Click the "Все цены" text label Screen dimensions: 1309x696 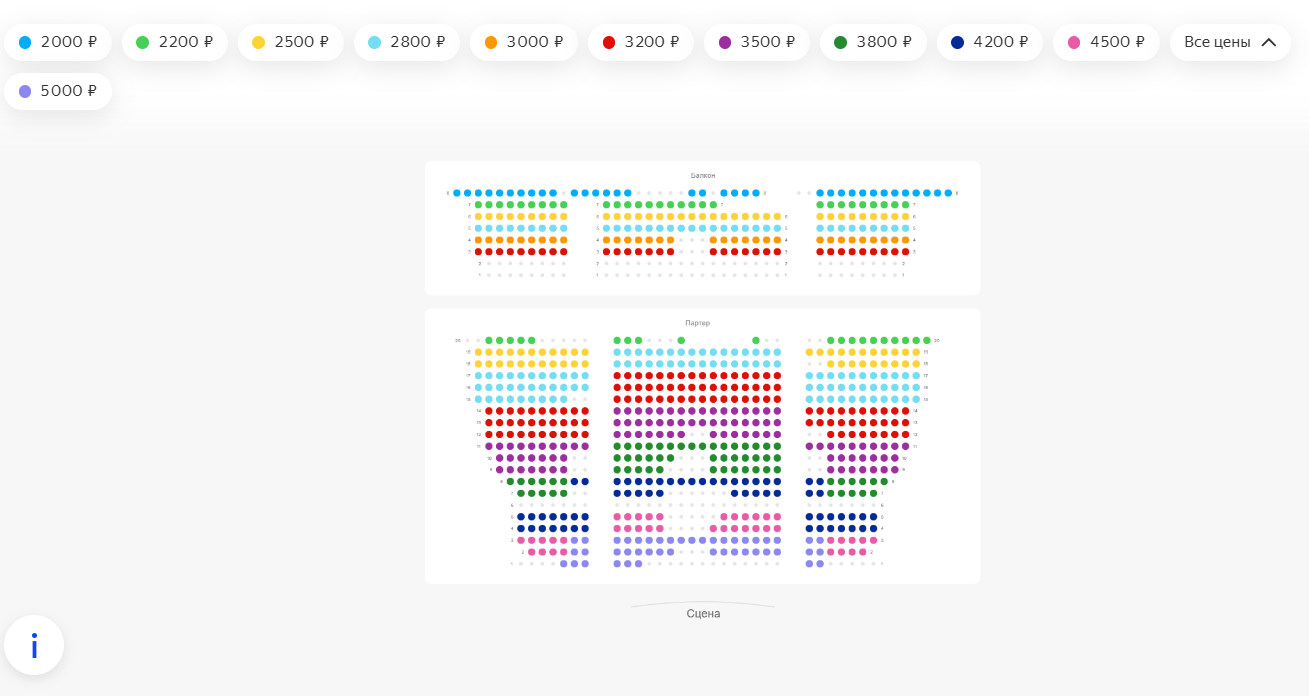(1217, 42)
